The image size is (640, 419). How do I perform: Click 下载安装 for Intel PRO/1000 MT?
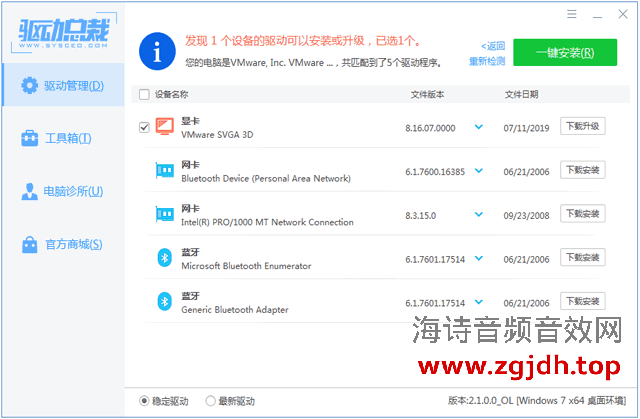[x=582, y=213]
